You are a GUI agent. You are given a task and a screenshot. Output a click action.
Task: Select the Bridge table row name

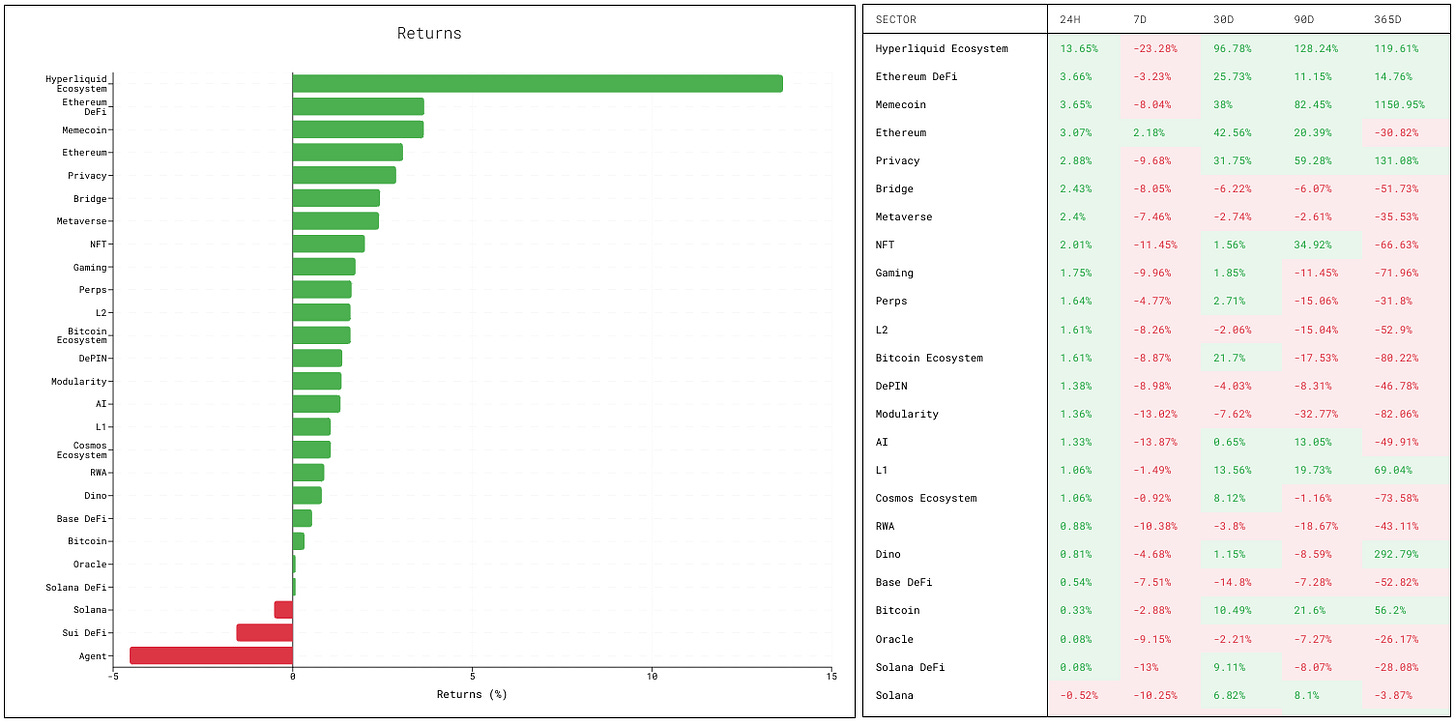click(894, 188)
